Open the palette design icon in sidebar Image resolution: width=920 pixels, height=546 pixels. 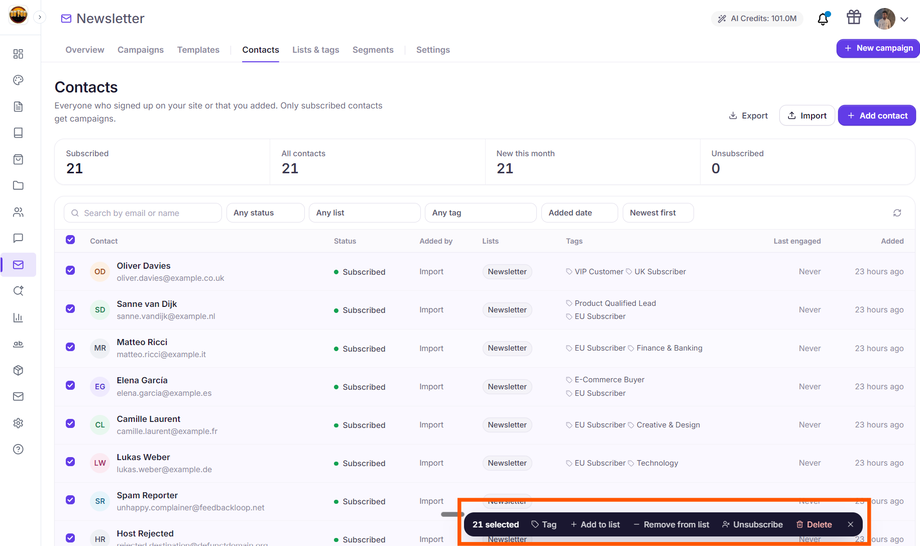(x=18, y=80)
